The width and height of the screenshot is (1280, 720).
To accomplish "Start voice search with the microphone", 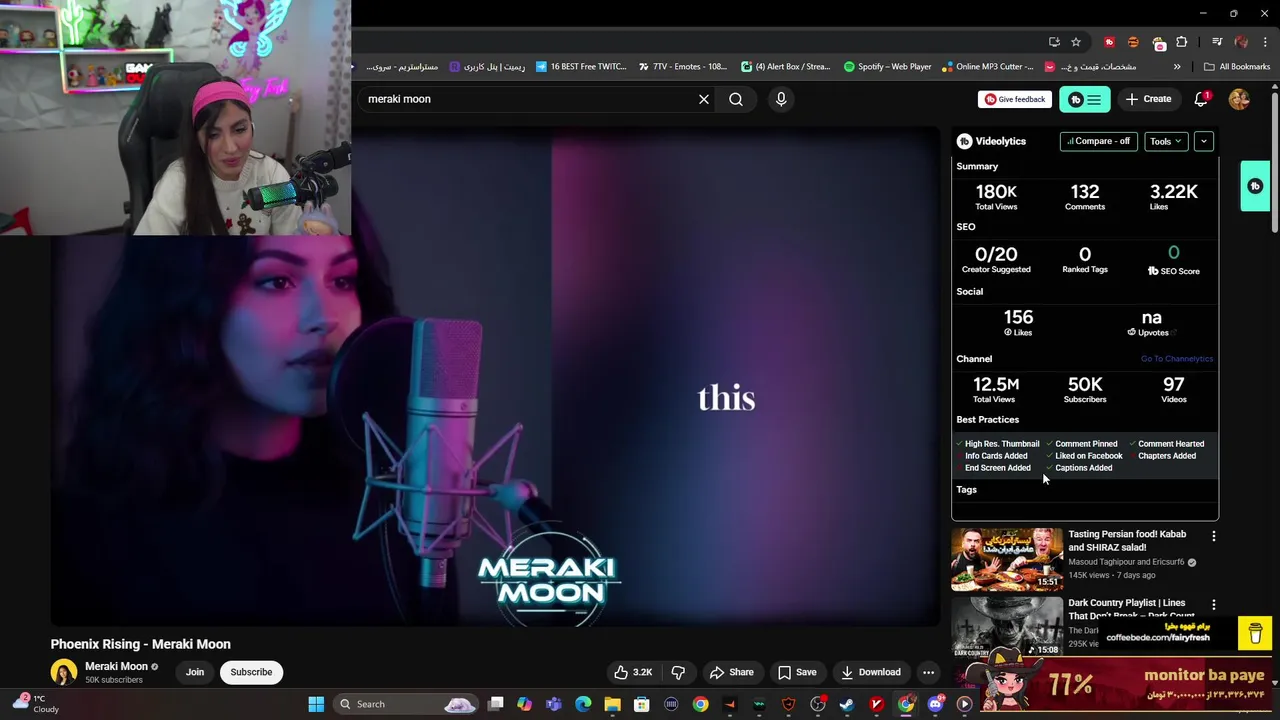I will coord(781,99).
